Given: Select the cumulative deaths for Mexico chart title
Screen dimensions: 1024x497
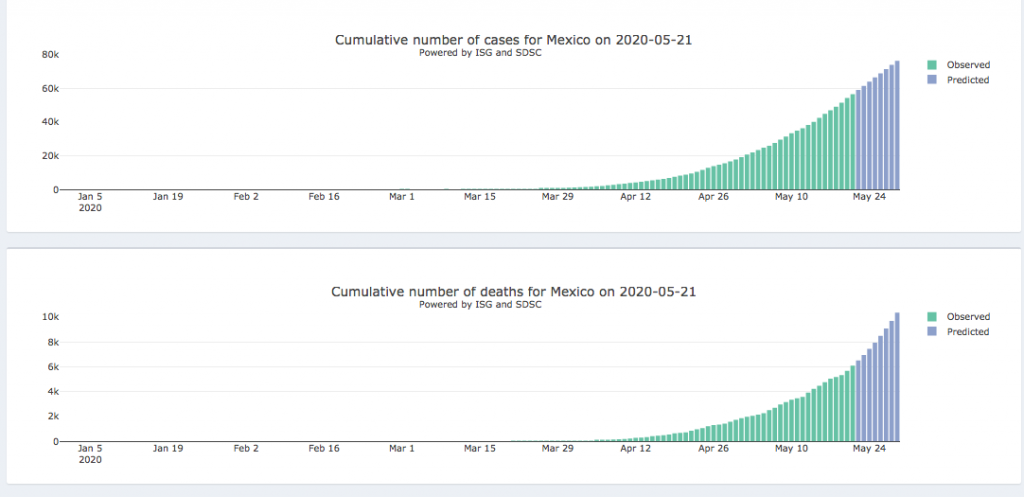Looking at the screenshot, I should pyautogui.click(x=512, y=292).
